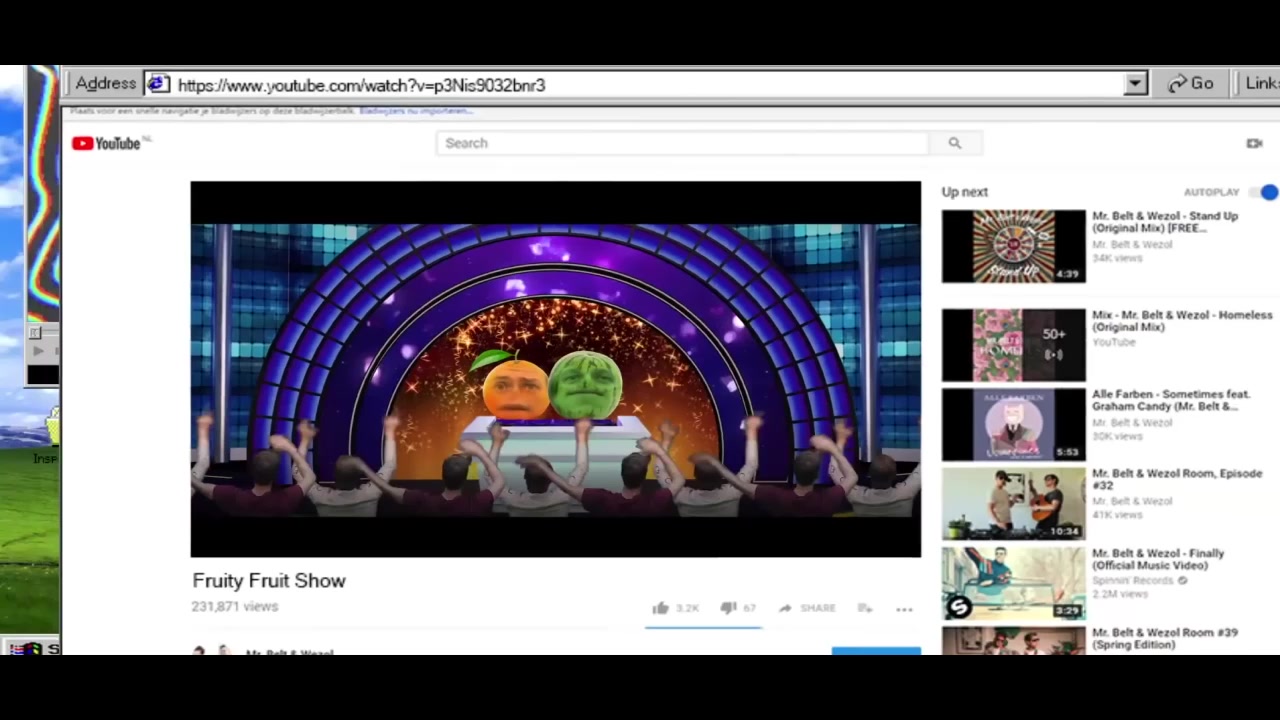This screenshot has width=1280, height=720.
Task: Open the Room #39 Spring Edition thumbnail
Action: click(1013, 640)
